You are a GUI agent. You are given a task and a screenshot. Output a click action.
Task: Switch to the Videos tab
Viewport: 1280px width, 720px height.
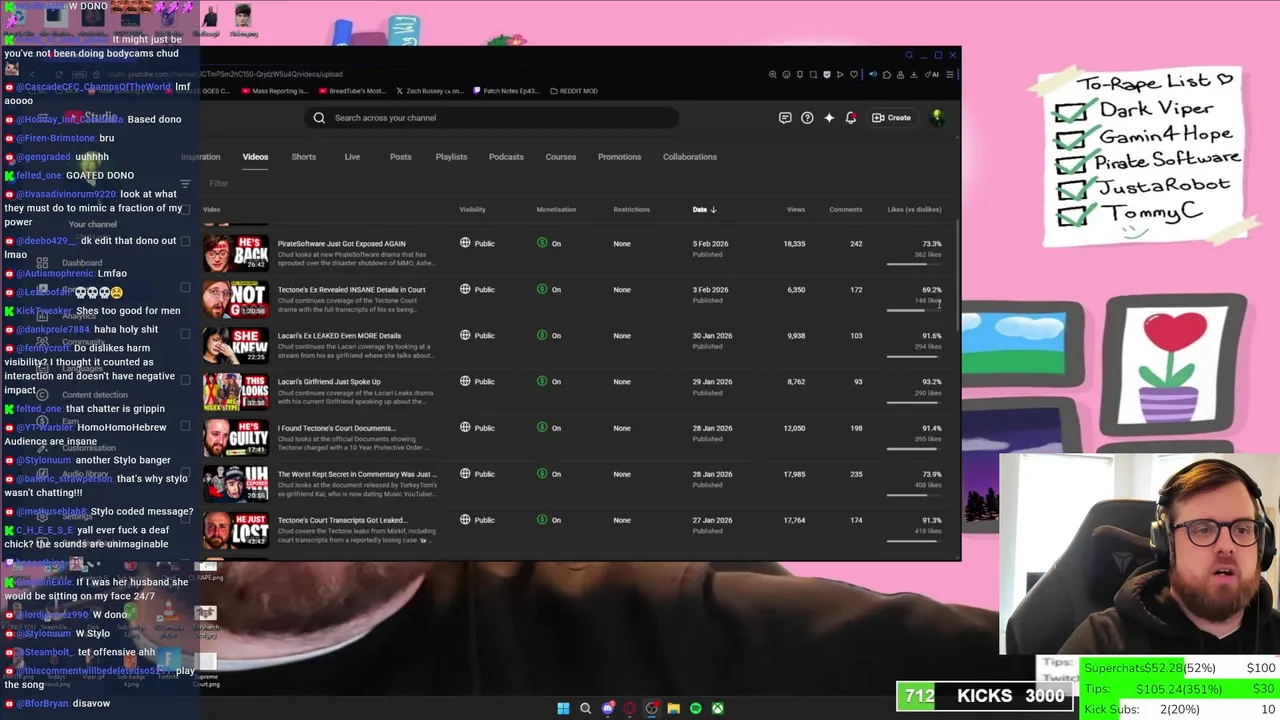click(255, 157)
